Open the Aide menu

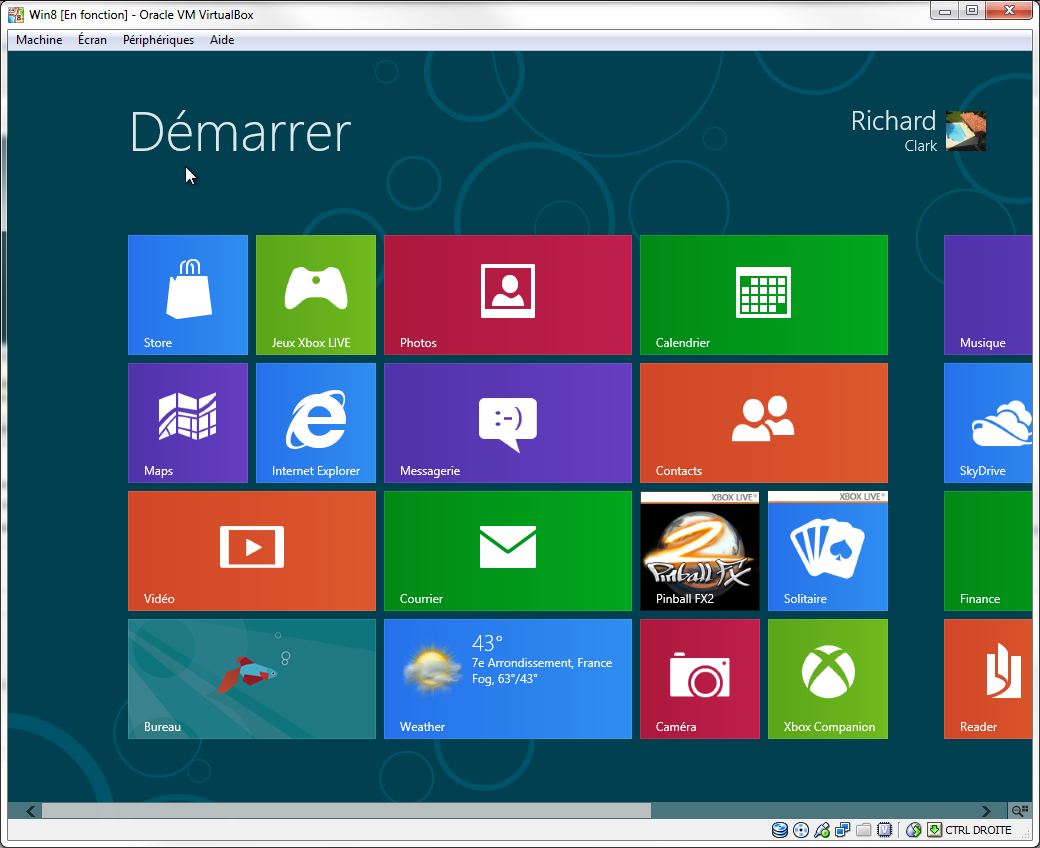222,40
